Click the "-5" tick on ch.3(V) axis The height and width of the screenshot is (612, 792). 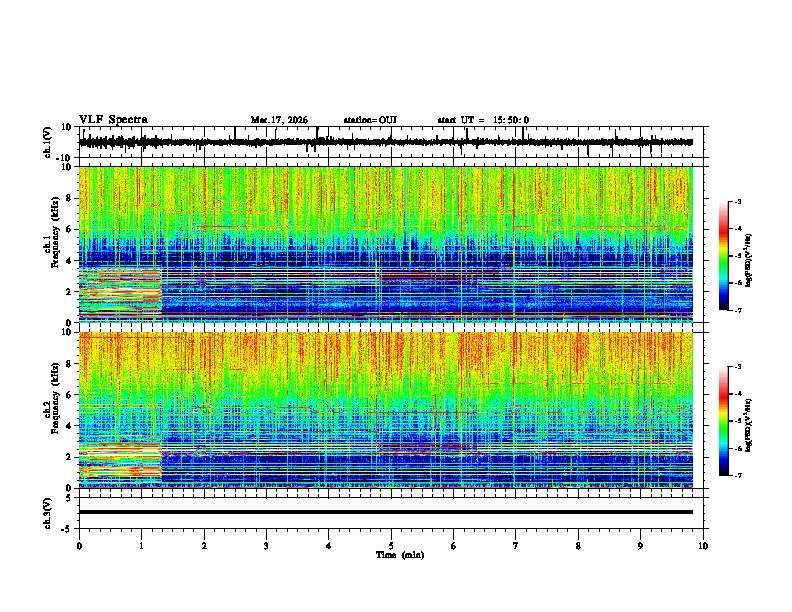tap(68, 529)
